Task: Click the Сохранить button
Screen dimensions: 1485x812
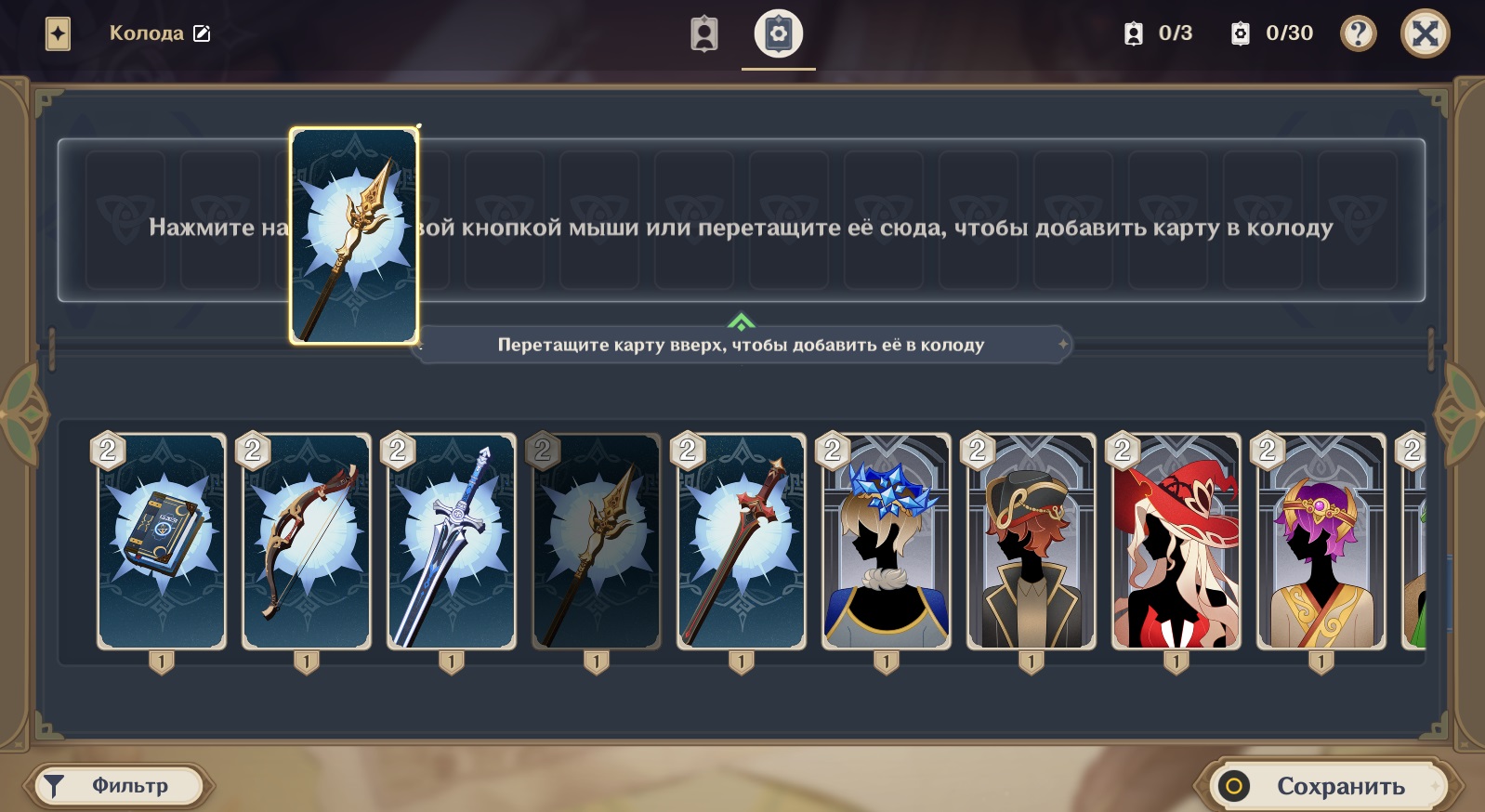Action: click(1327, 786)
